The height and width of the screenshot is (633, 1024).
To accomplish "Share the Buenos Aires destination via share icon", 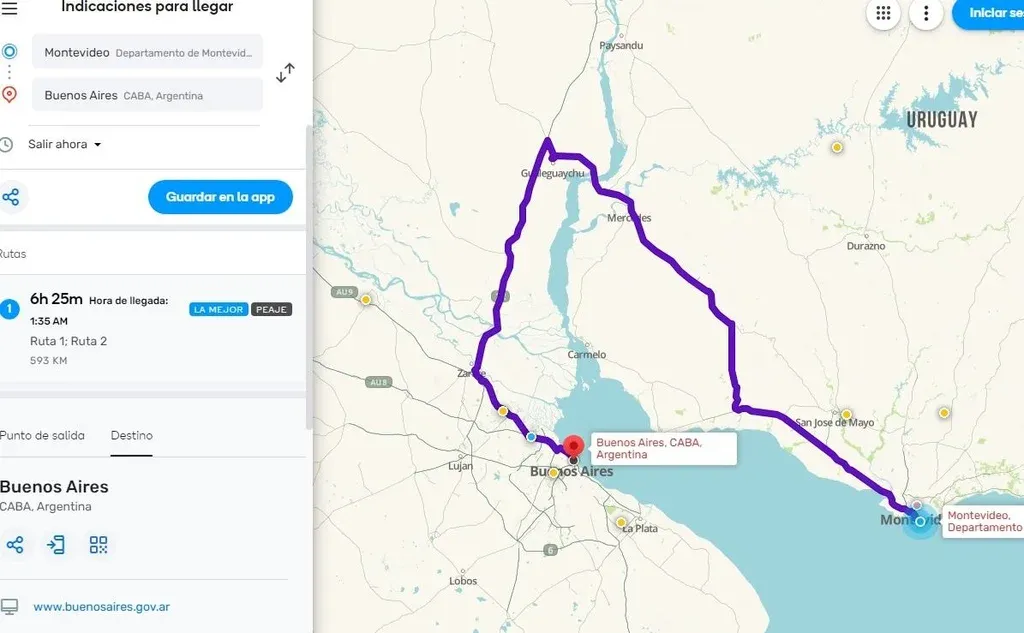I will [x=15, y=545].
